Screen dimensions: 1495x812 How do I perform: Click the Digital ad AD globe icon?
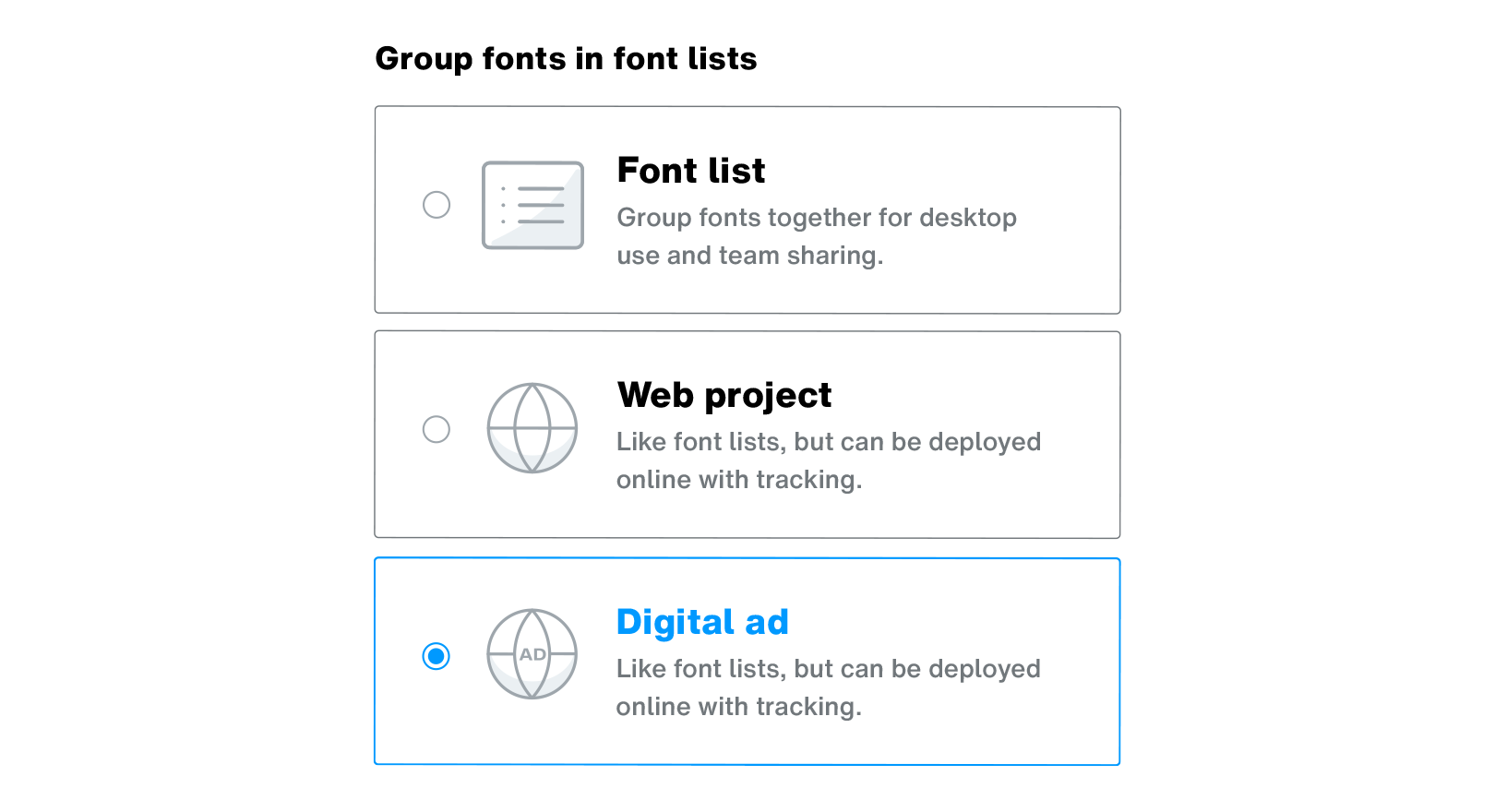point(532,654)
